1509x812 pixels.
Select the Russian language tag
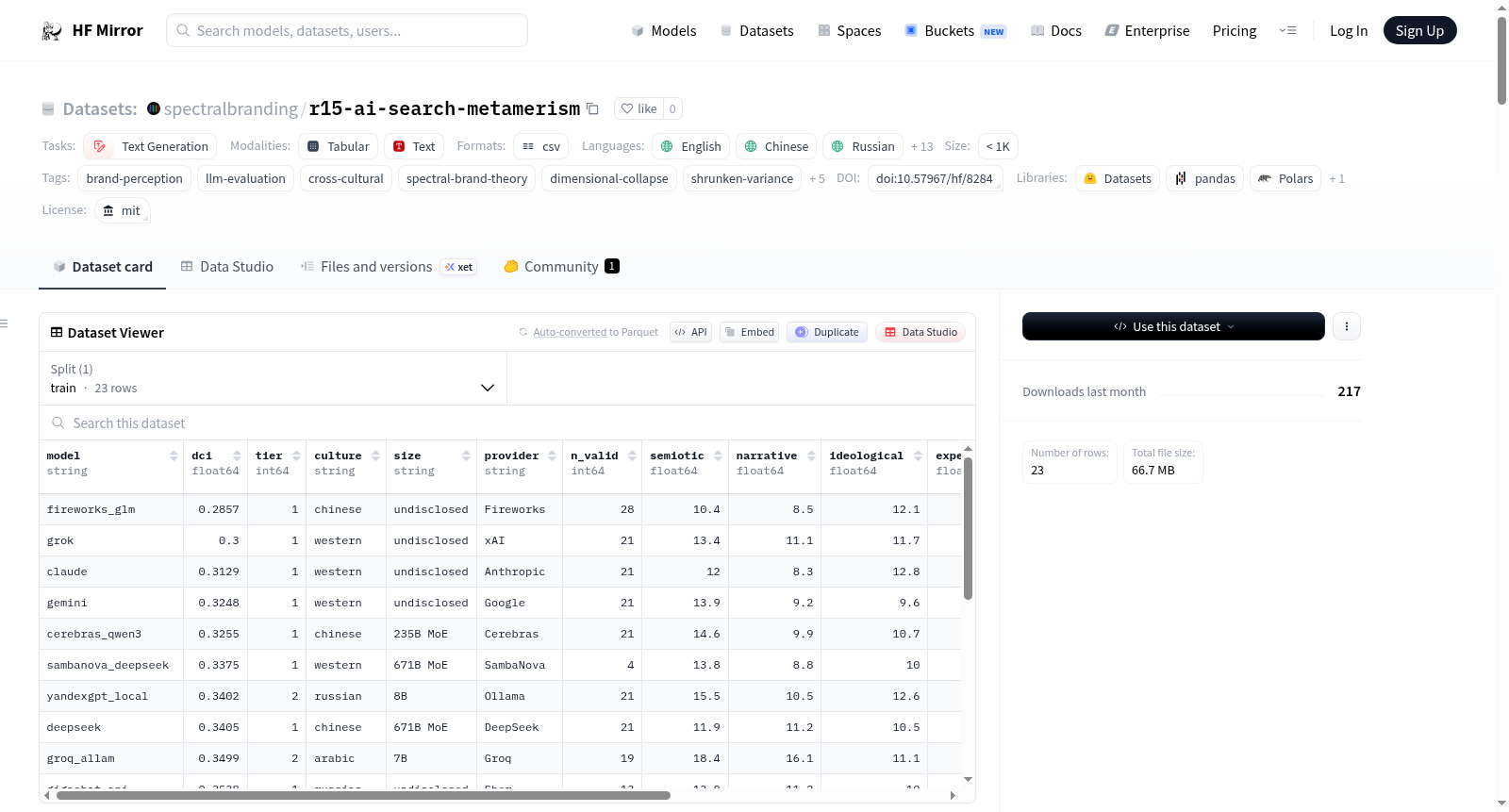863,146
